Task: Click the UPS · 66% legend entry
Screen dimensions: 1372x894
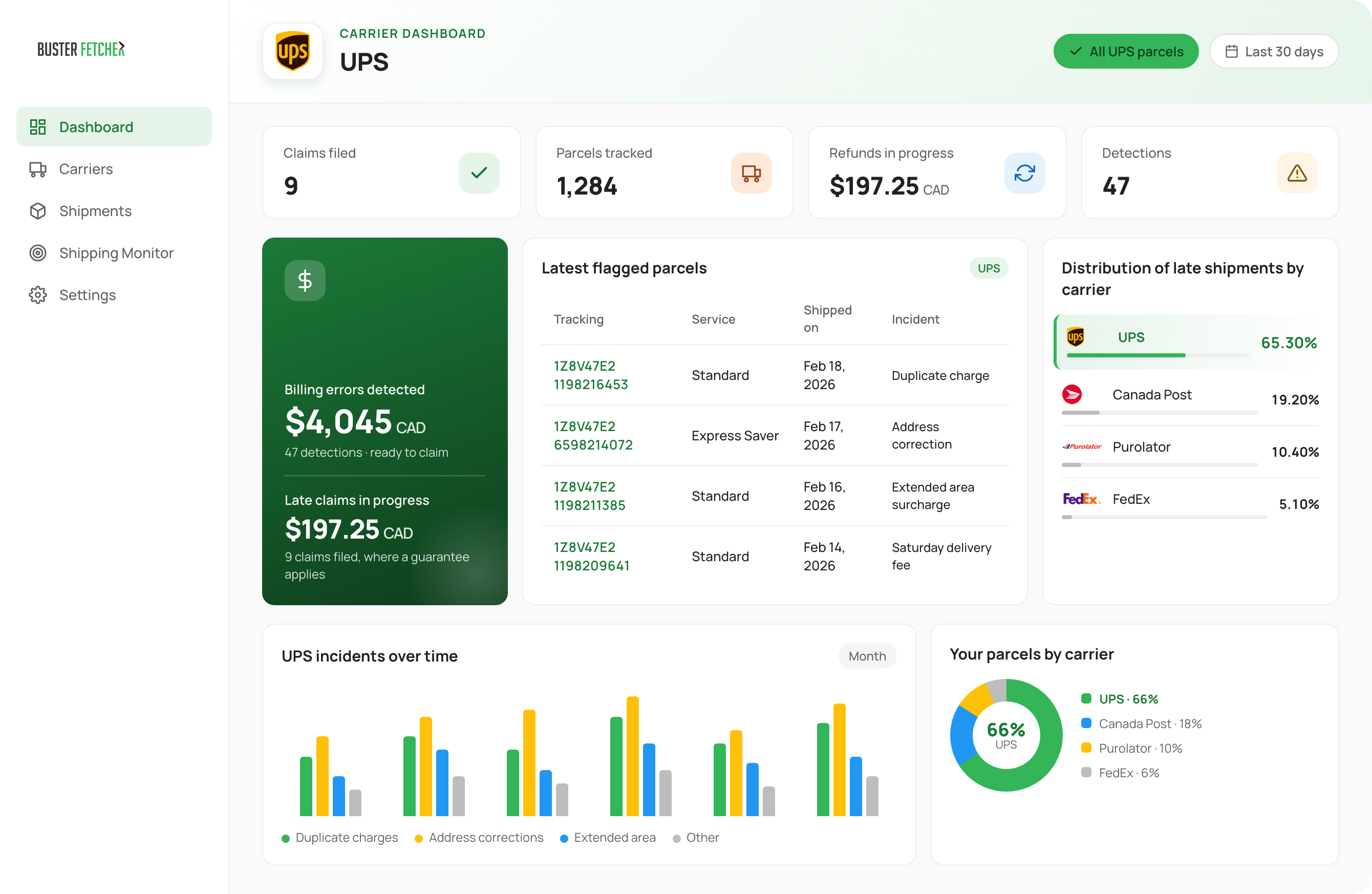Action: (1120, 699)
